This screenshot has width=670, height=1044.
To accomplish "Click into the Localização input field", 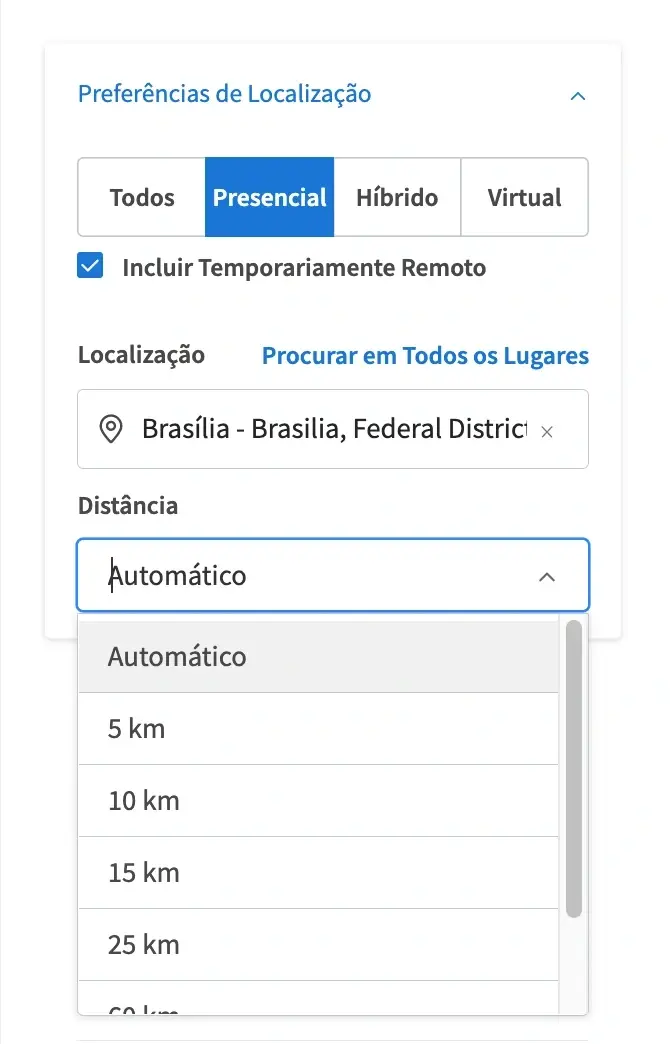I will (x=333, y=429).
